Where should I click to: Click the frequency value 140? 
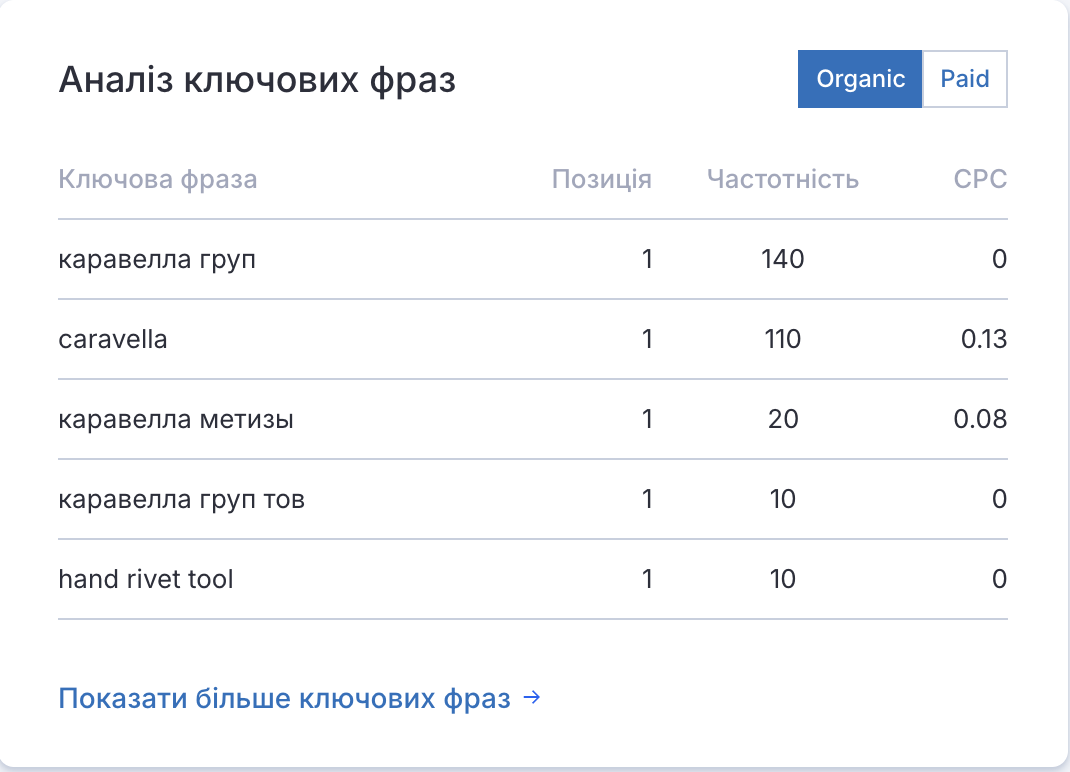coord(783,259)
